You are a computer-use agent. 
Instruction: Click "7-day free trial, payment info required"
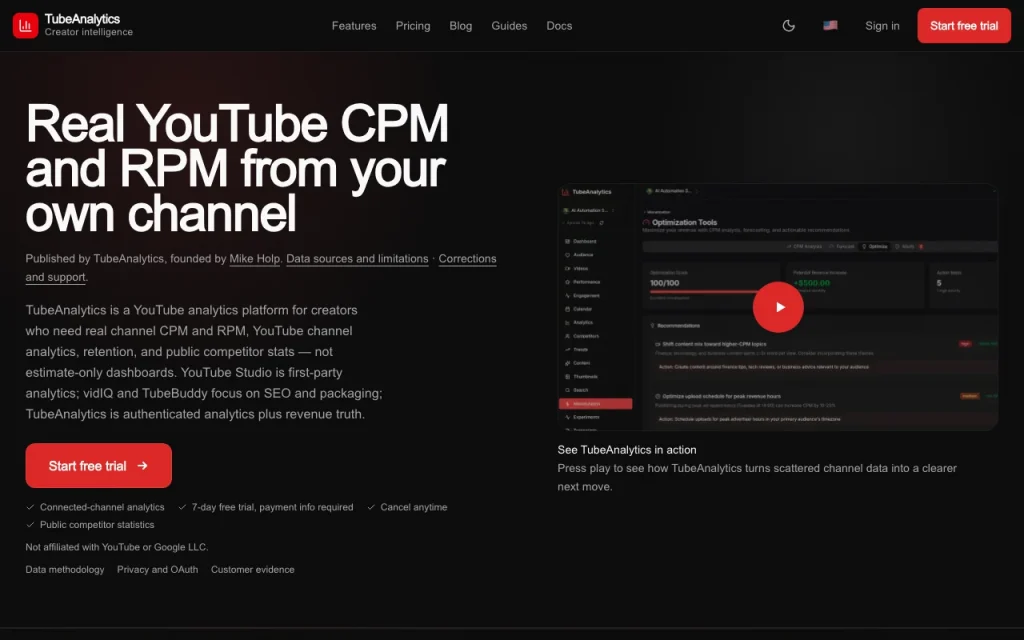(x=272, y=507)
